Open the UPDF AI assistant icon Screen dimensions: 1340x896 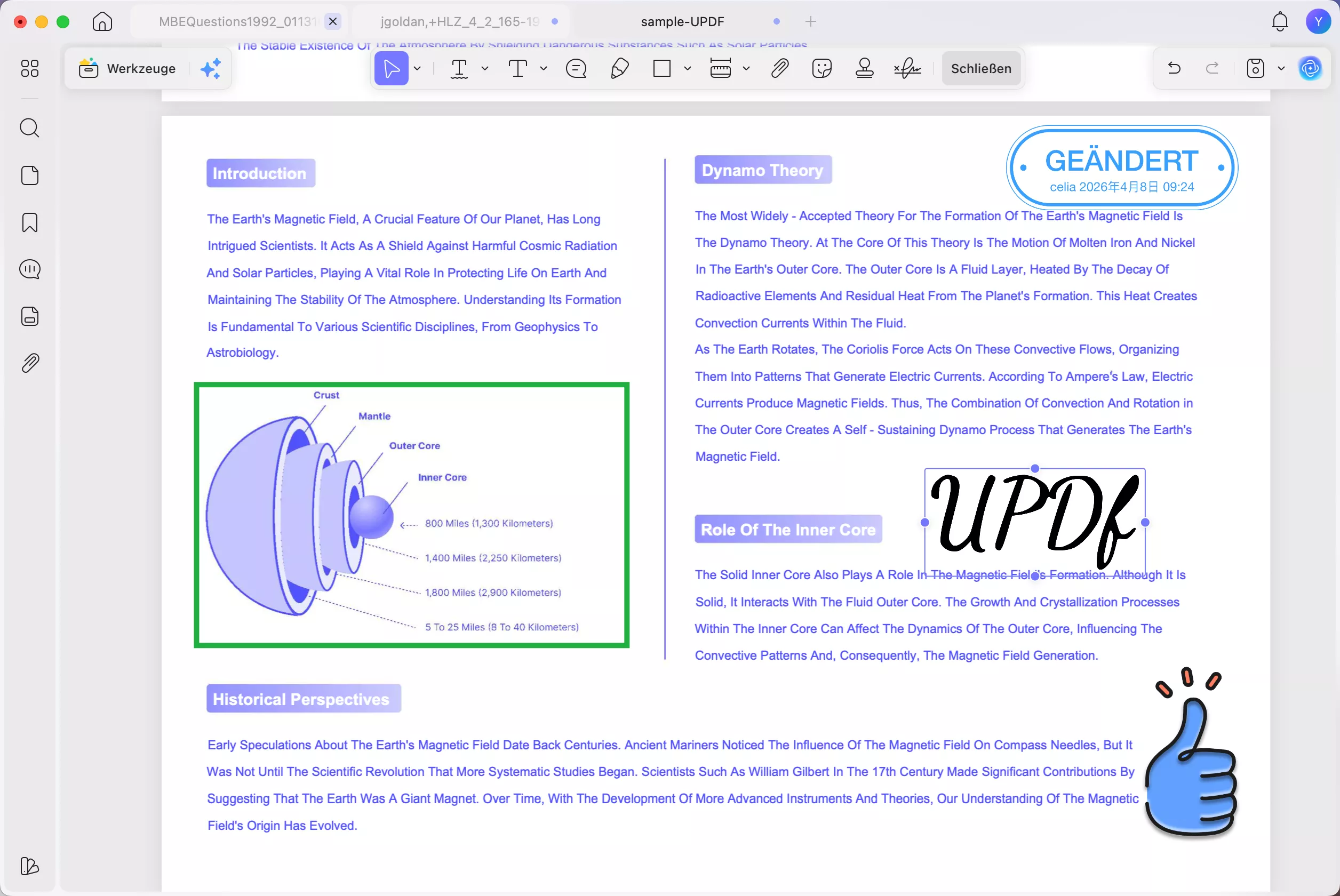coord(1310,69)
